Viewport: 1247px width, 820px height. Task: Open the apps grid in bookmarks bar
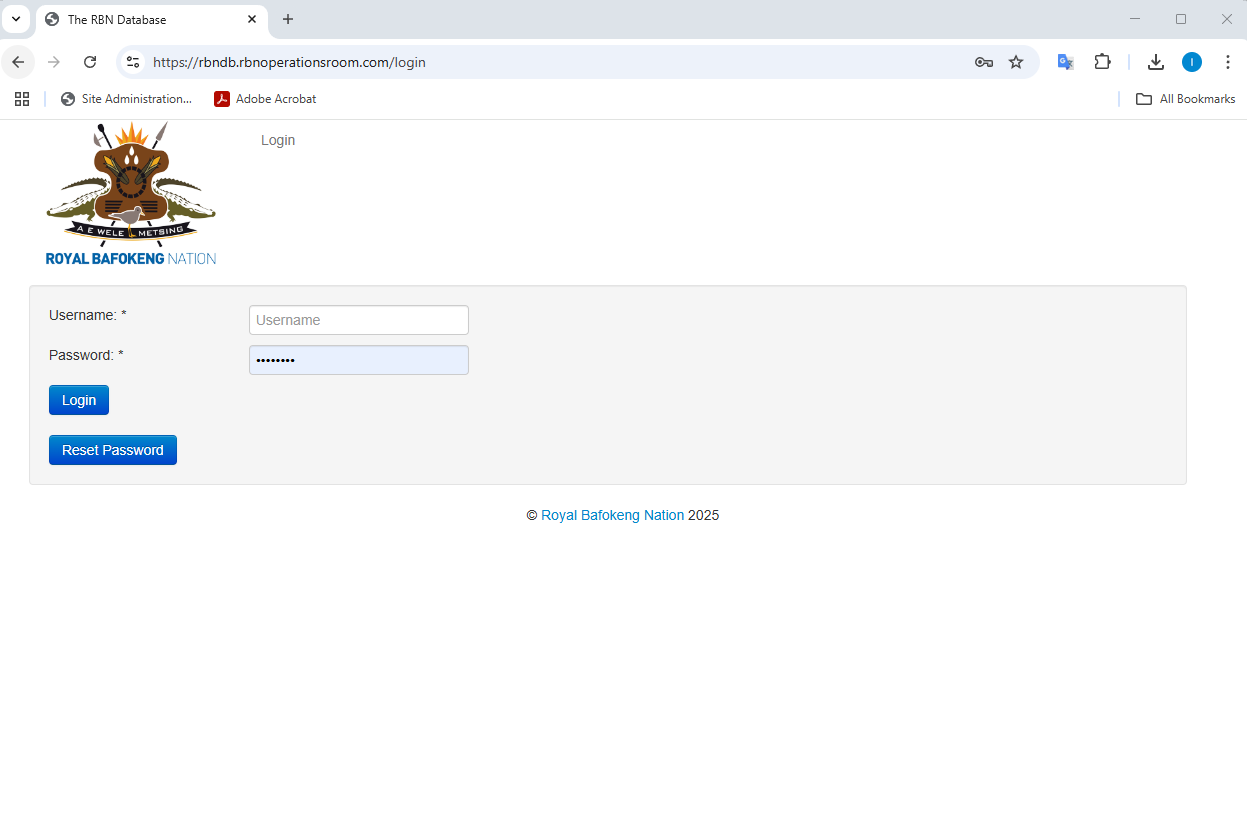(22, 99)
